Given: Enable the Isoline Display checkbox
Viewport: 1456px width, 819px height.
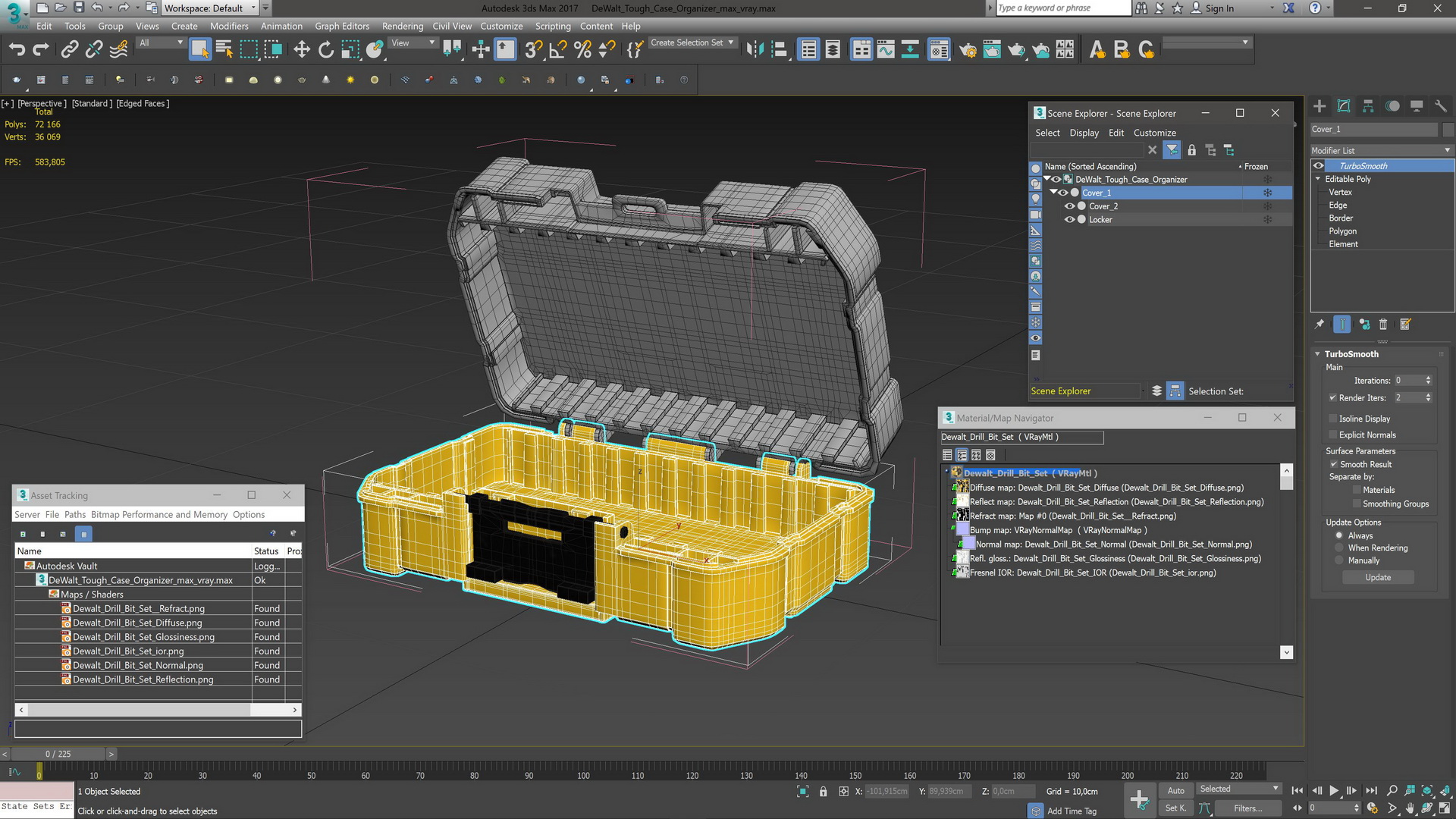Looking at the screenshot, I should tap(1332, 419).
